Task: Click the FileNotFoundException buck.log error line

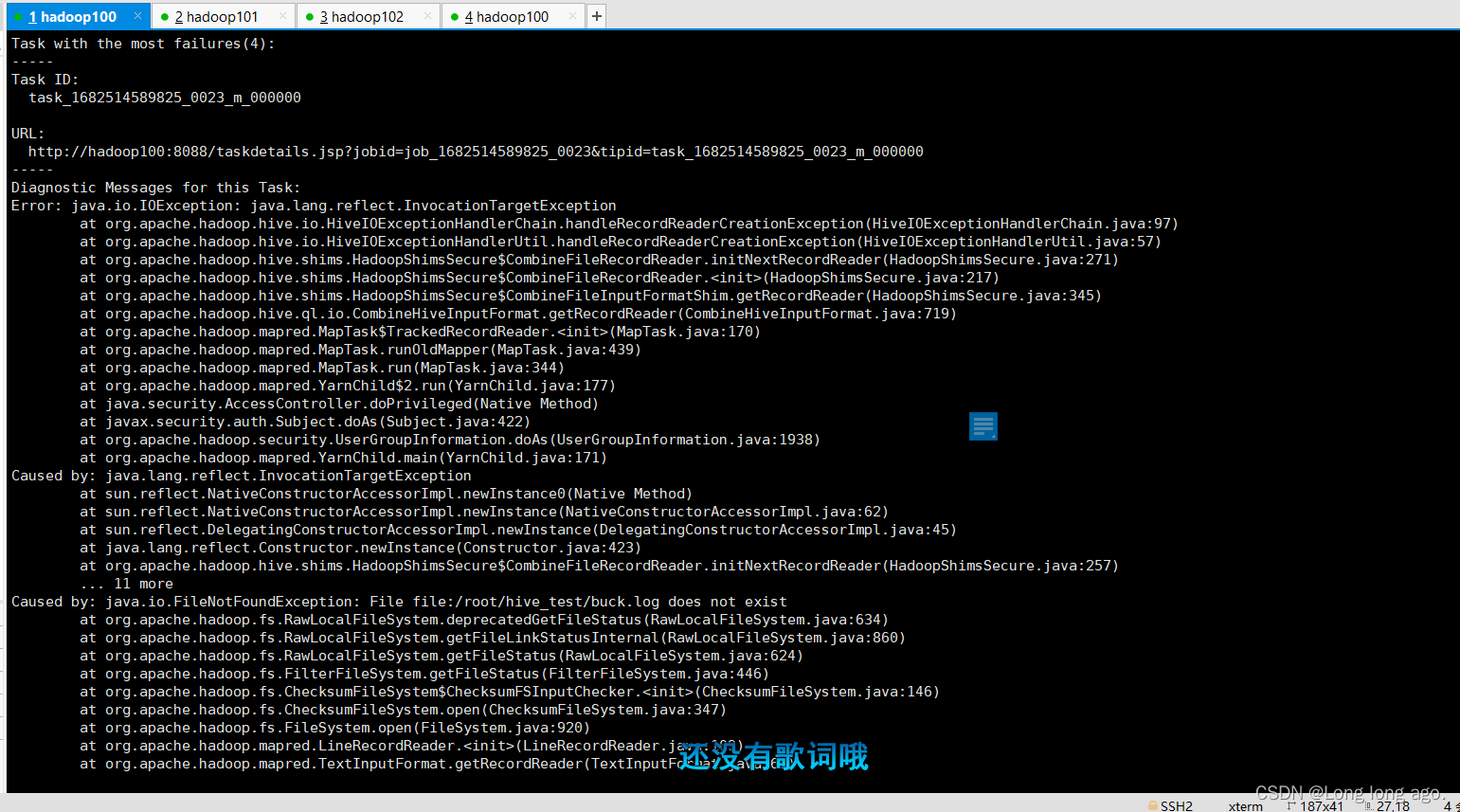Action: click(399, 602)
